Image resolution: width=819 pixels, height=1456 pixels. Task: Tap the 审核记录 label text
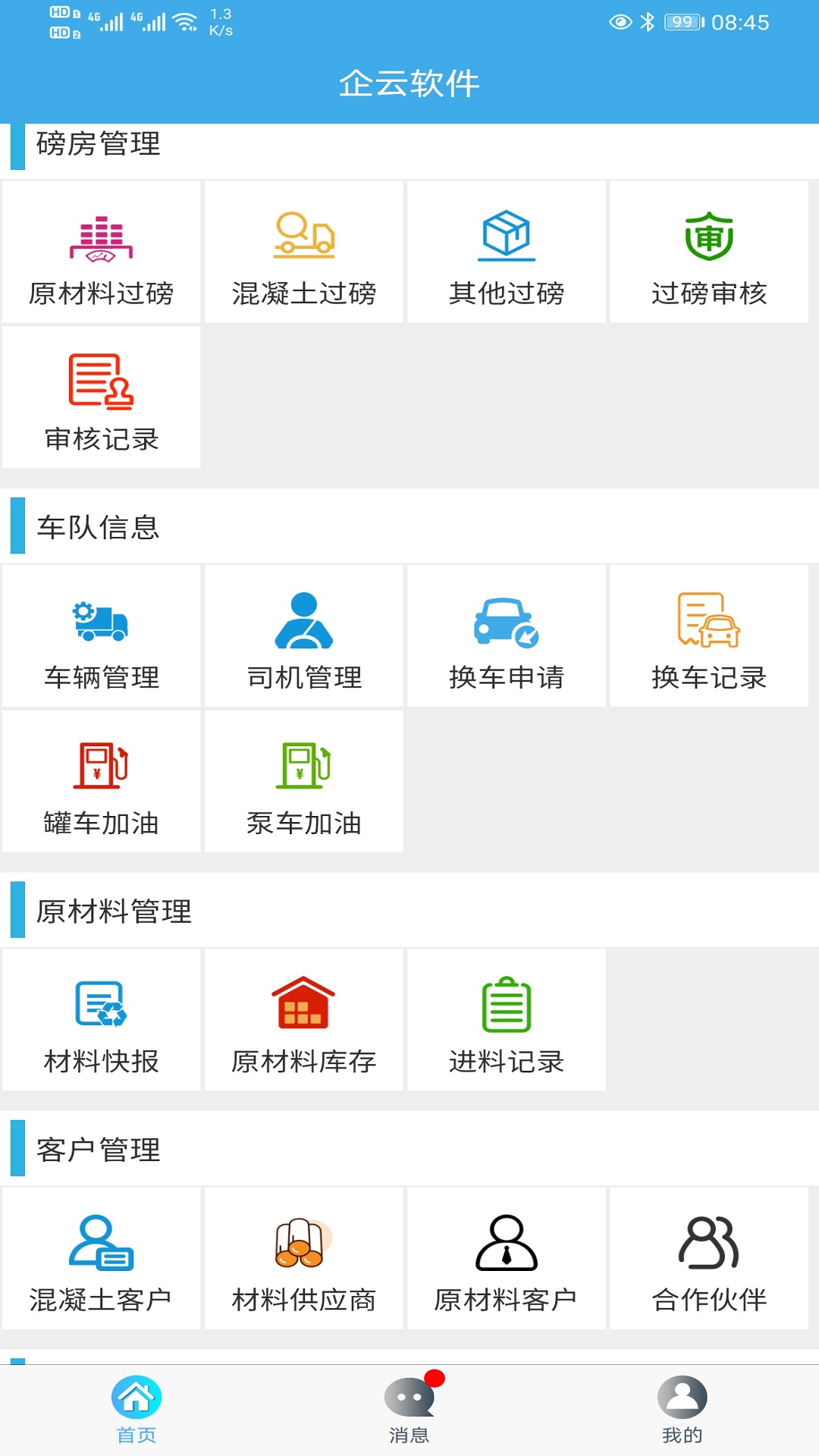click(x=101, y=439)
